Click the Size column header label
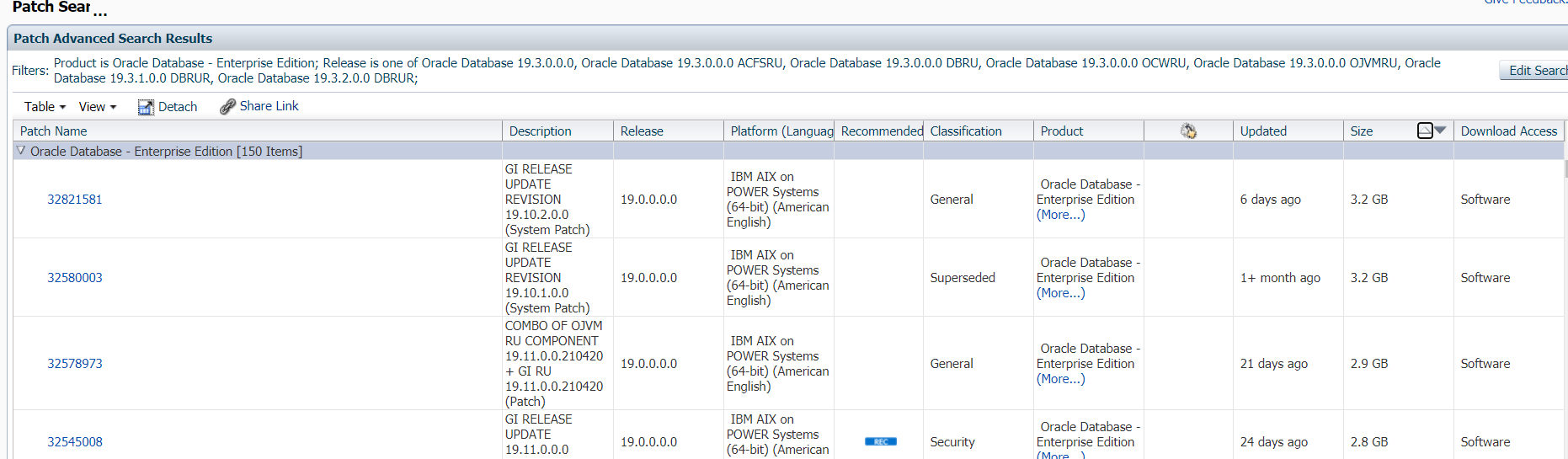Image resolution: width=1568 pixels, height=459 pixels. pos(1362,131)
